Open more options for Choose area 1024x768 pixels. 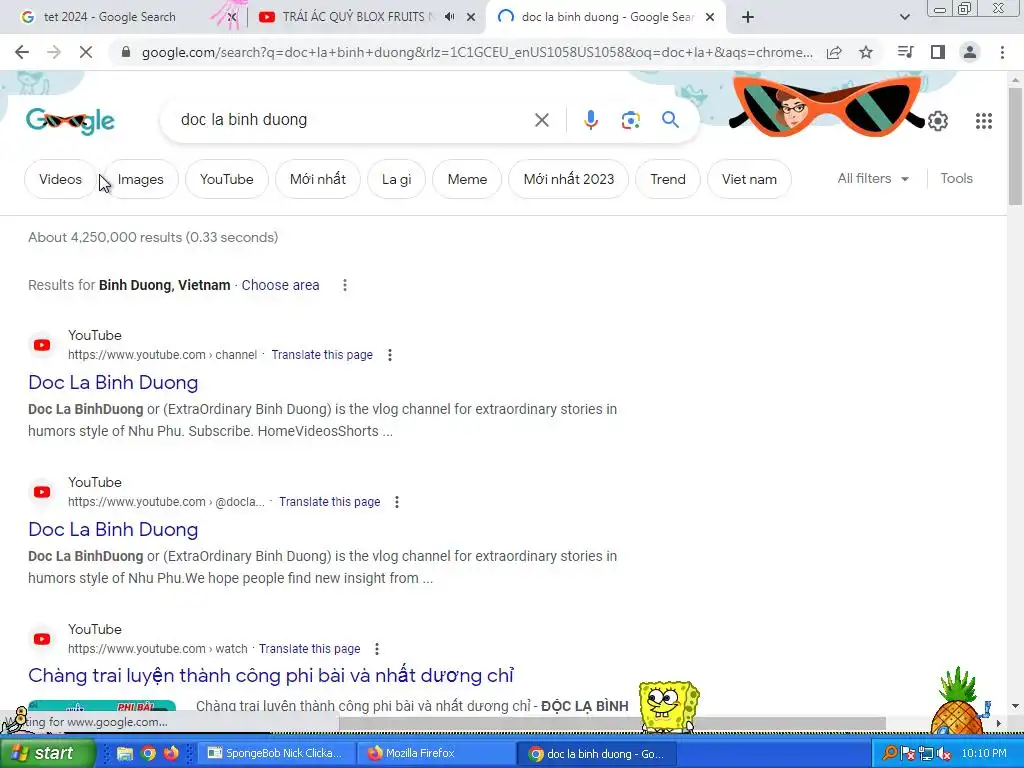coord(345,285)
